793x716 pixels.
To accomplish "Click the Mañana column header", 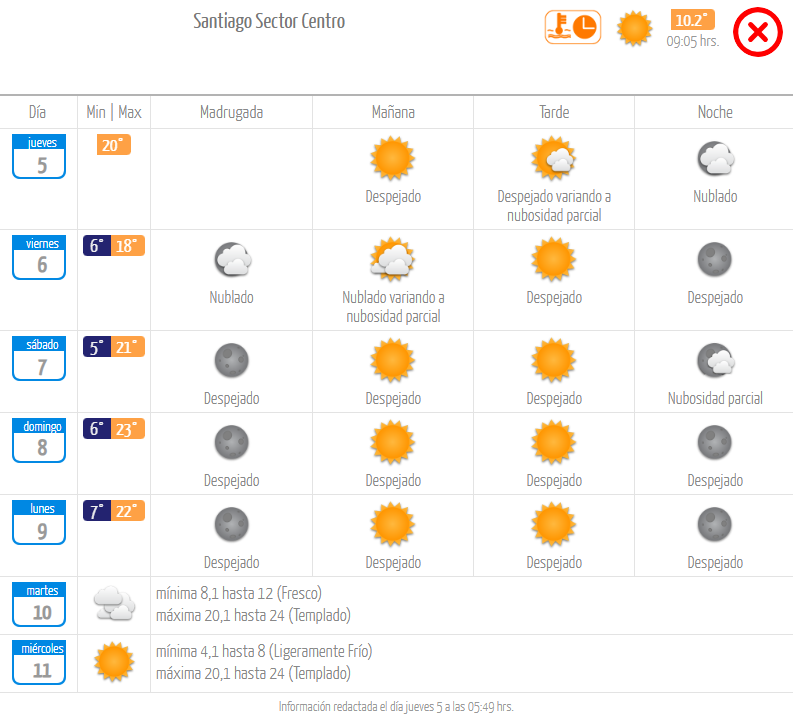I will tap(393, 112).
